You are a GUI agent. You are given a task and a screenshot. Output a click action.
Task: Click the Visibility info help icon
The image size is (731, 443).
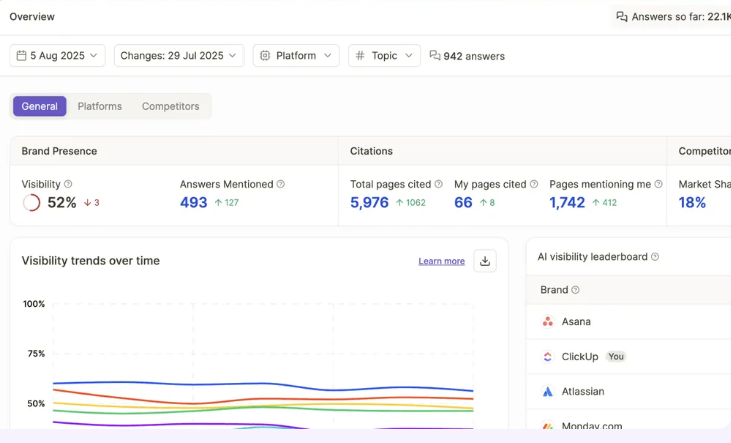click(x=68, y=184)
